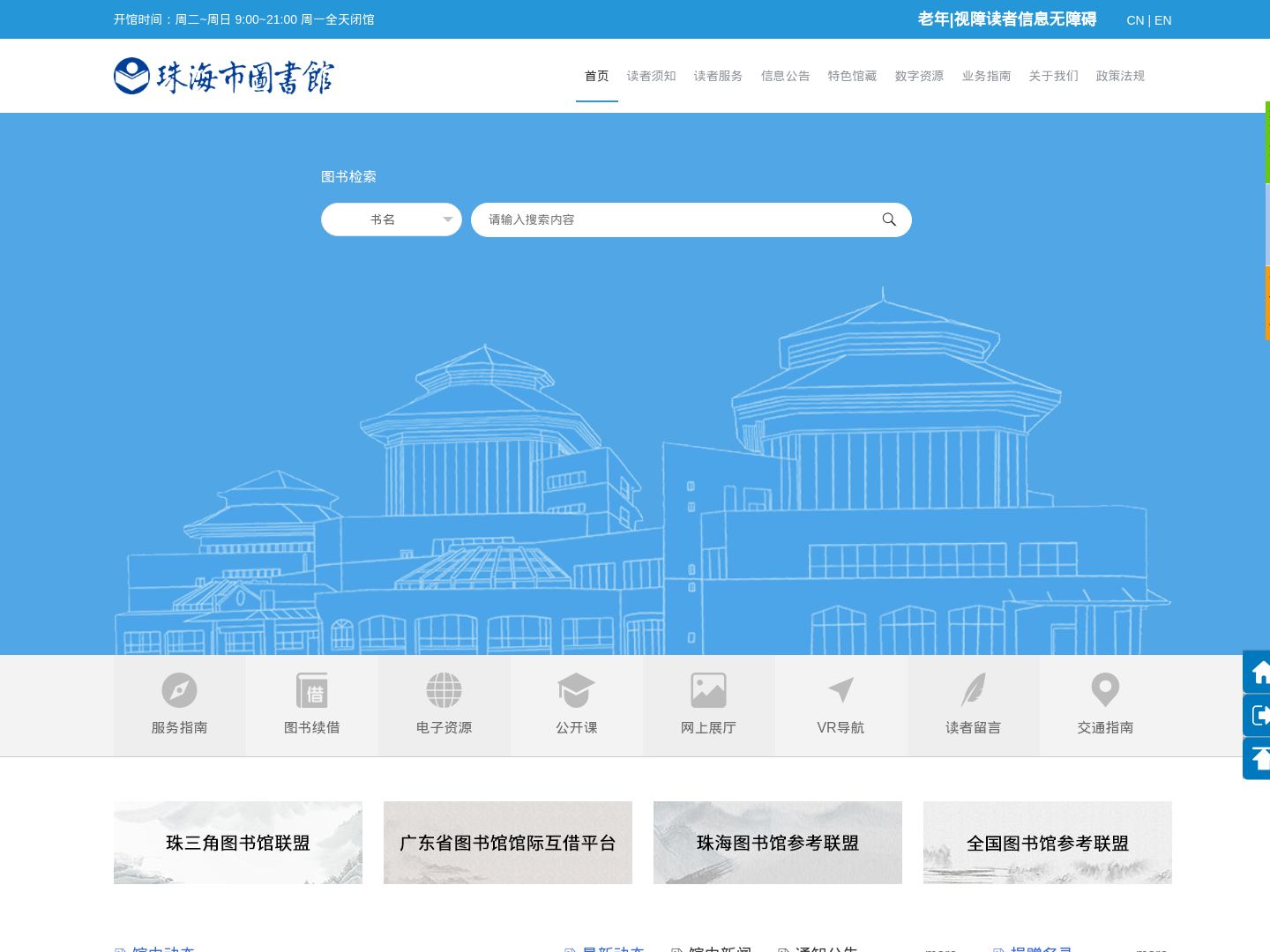
Task: Click the 交通指南 label
Action: point(1105,727)
